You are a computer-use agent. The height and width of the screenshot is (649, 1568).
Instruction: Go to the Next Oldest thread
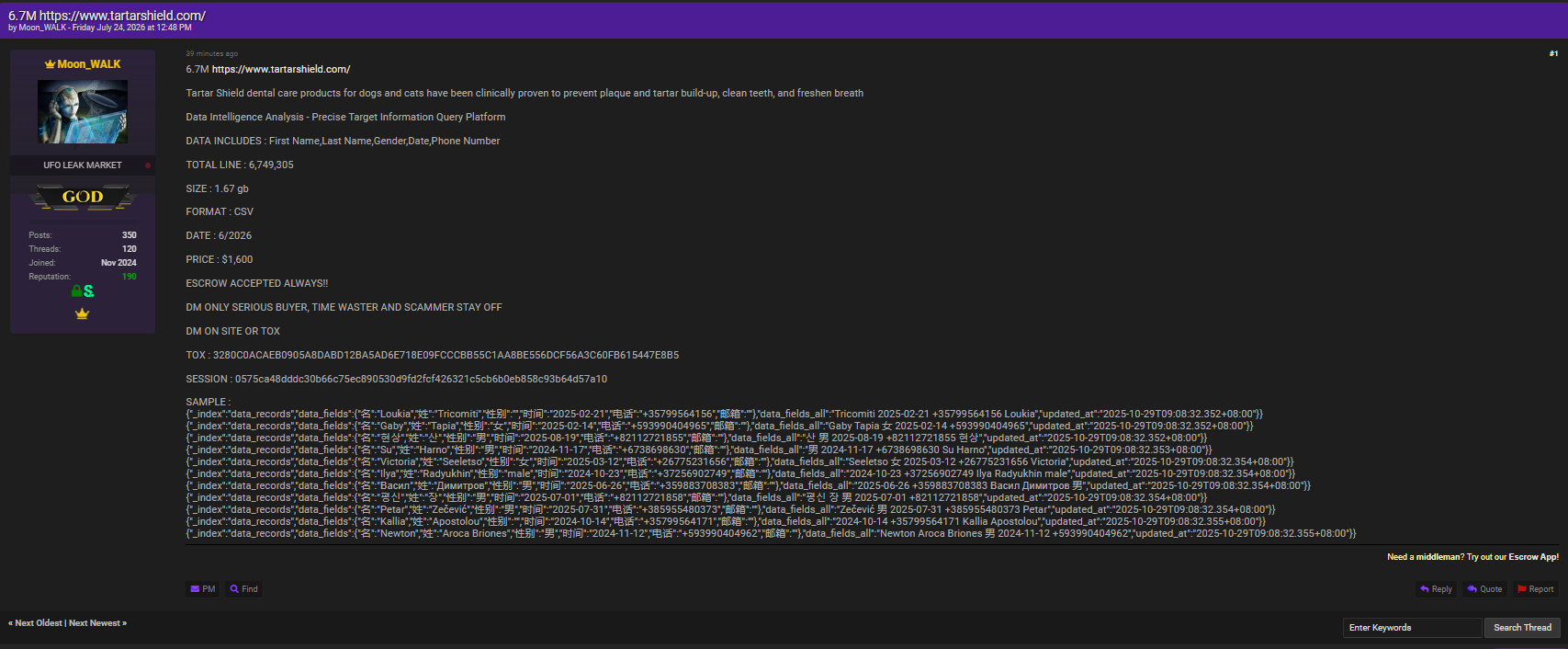tap(39, 623)
